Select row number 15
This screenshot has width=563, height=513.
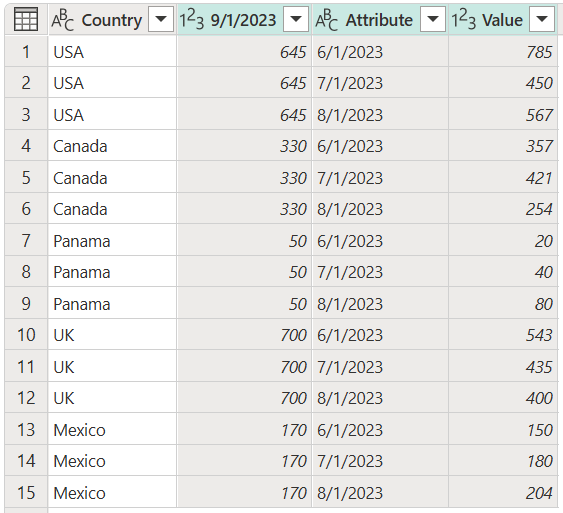click(x=26, y=493)
